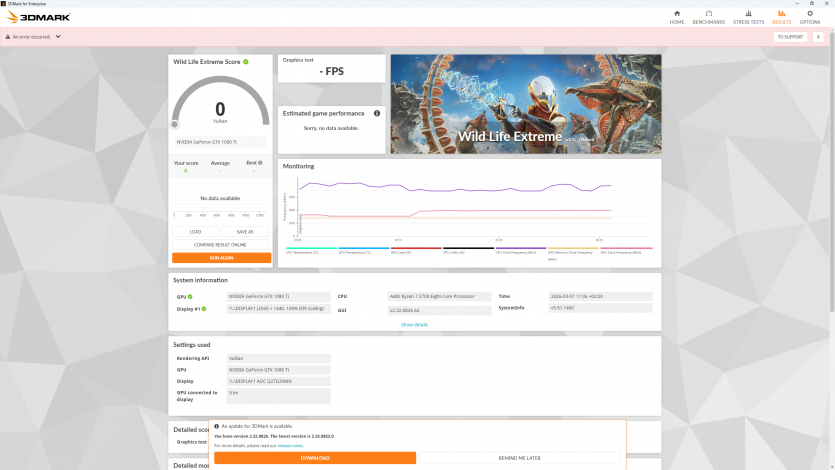
Task: Dismiss the error banner with X
Action: 818,37
